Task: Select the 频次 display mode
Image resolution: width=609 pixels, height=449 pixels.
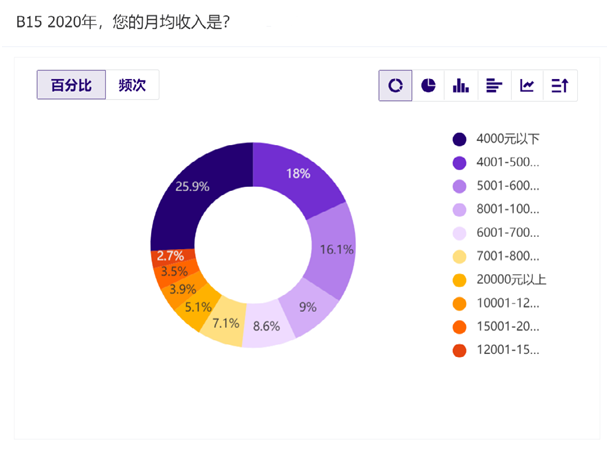Action: tap(132, 86)
